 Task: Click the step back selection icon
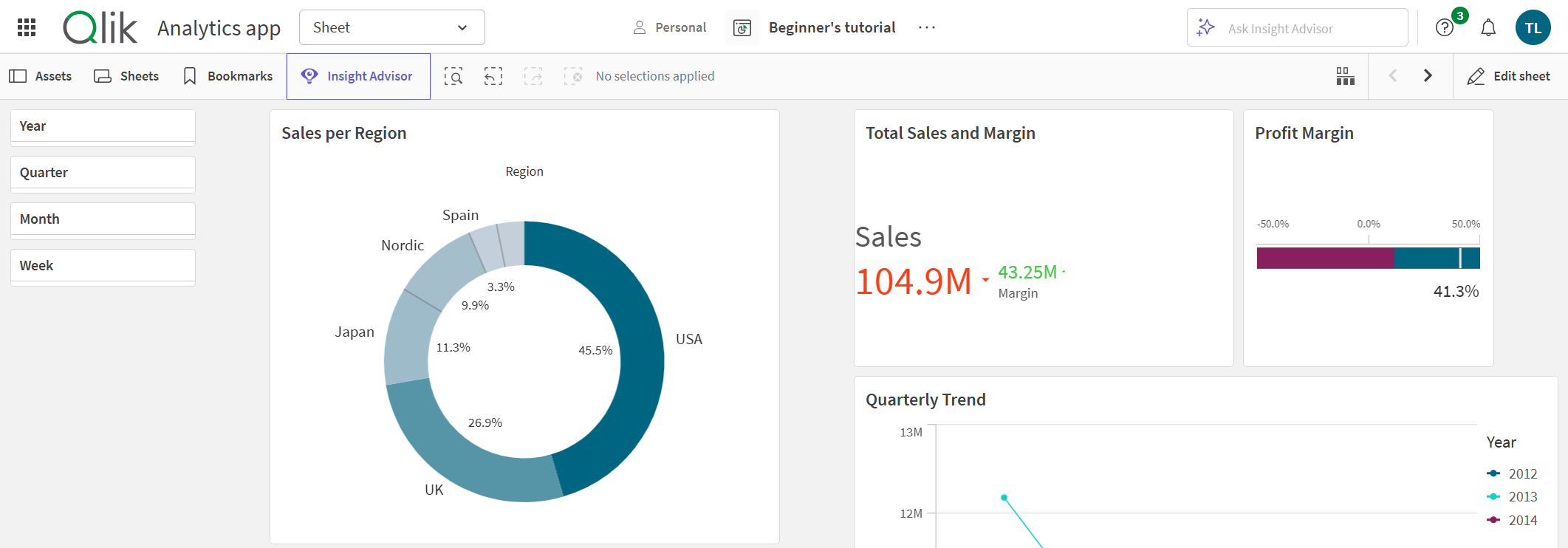493,76
